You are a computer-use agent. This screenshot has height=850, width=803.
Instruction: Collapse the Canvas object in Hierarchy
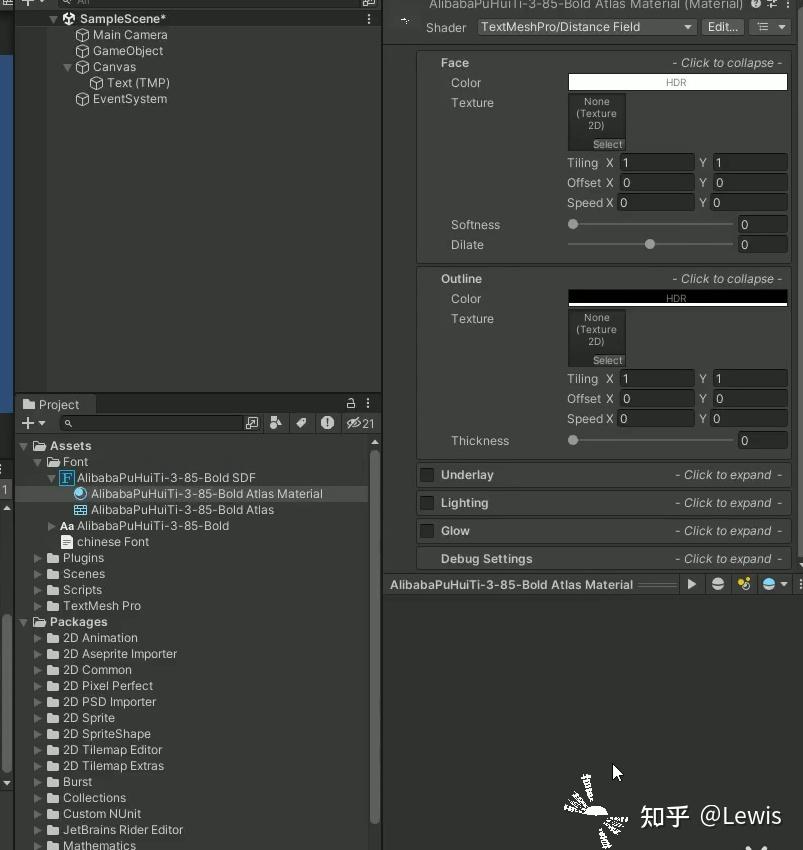click(67, 67)
